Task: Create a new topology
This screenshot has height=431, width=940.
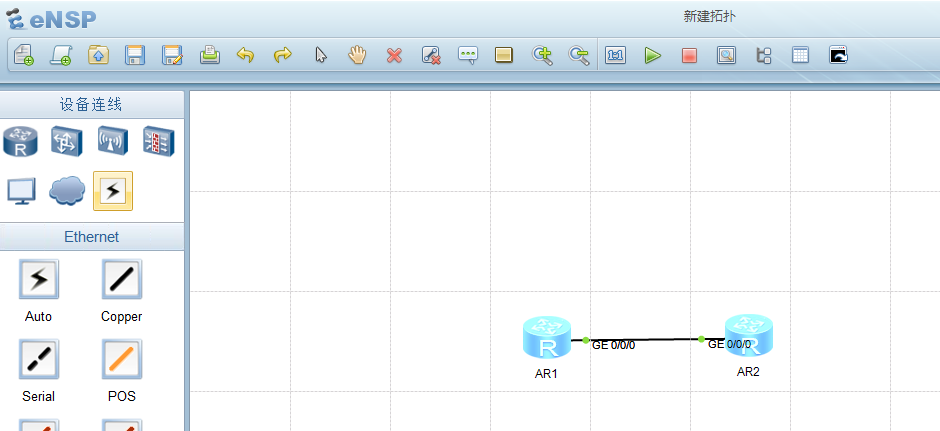Action: [23, 55]
